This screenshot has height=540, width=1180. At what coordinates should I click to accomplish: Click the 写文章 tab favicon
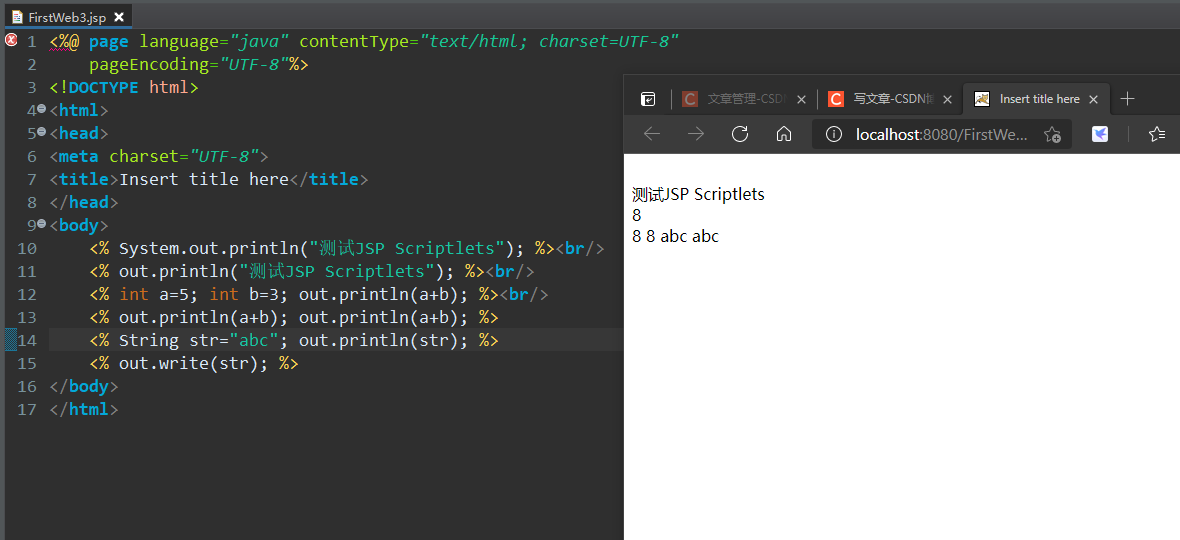tap(835, 99)
